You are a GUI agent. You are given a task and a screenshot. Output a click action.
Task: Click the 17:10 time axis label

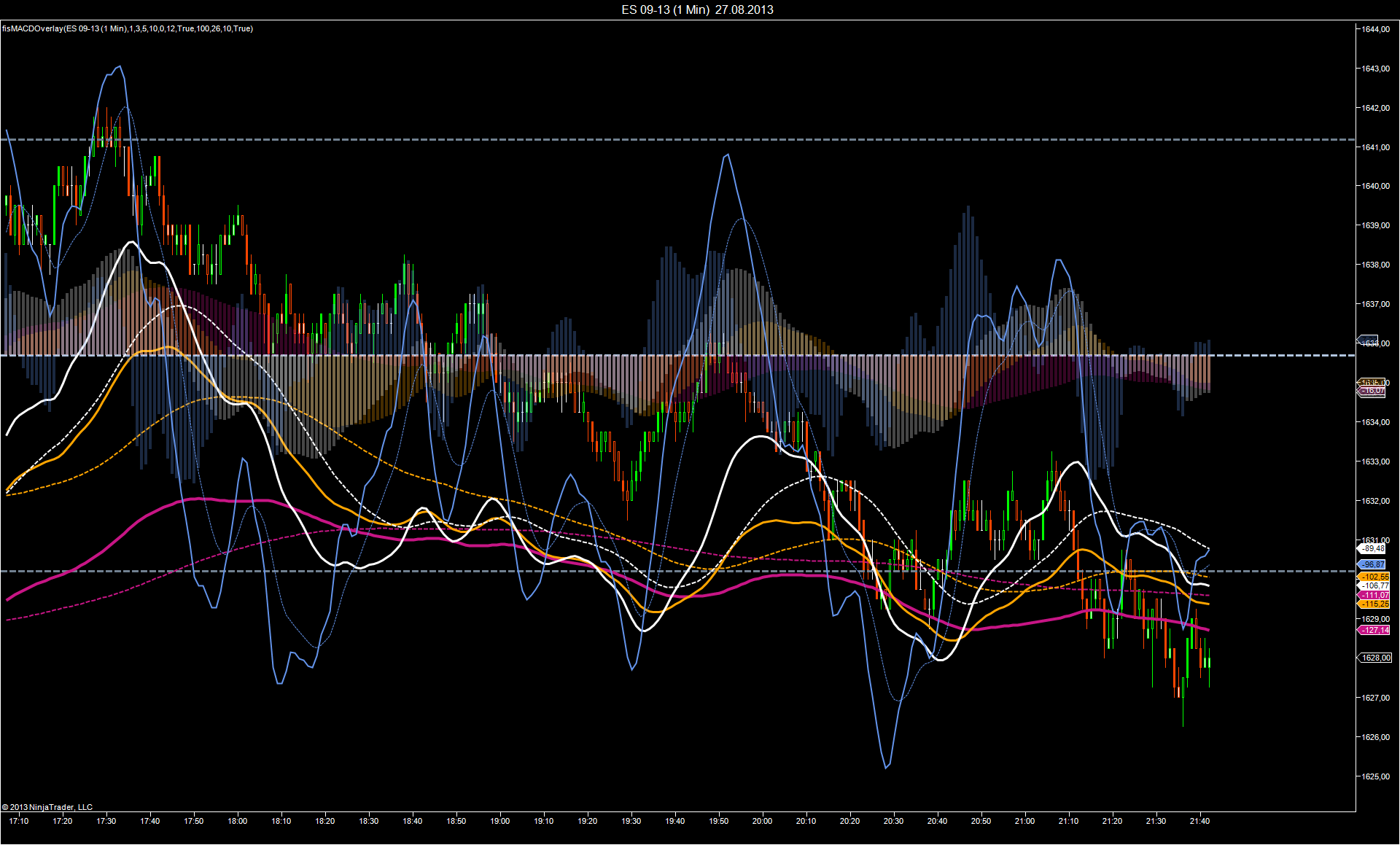click(x=19, y=821)
